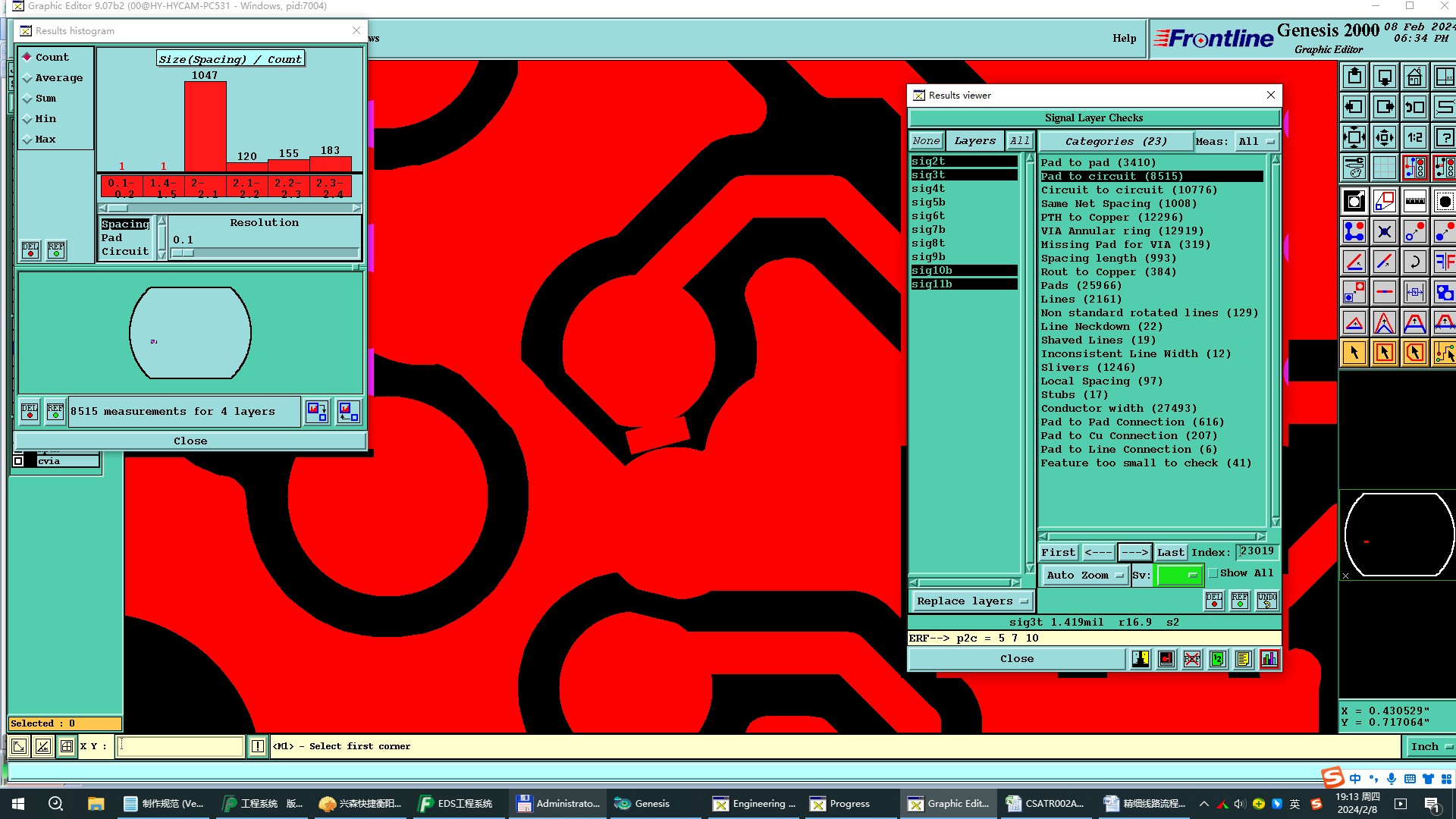Click the Home view icon

[x=1414, y=77]
